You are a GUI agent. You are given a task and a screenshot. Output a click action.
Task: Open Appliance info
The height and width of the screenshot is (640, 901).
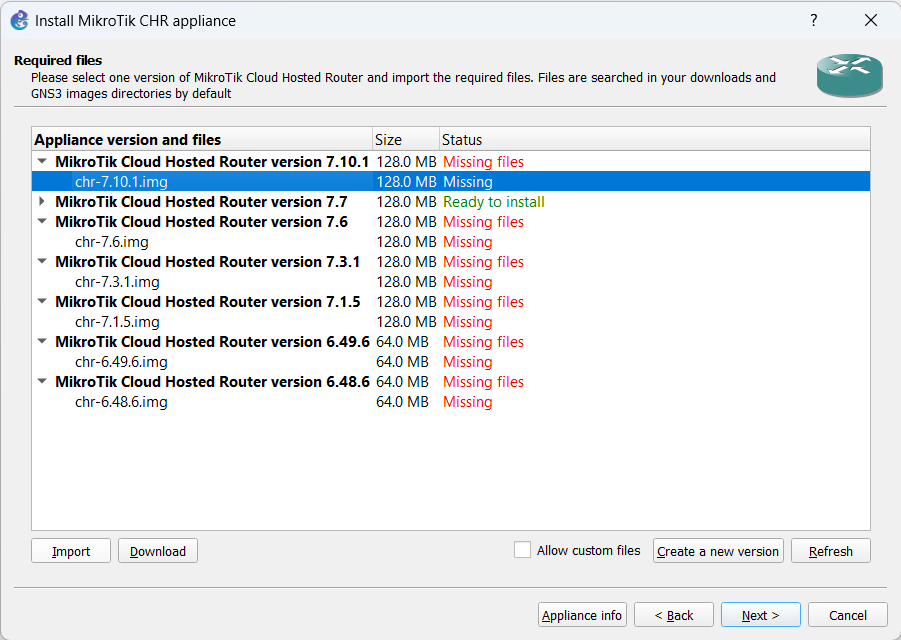(582, 615)
